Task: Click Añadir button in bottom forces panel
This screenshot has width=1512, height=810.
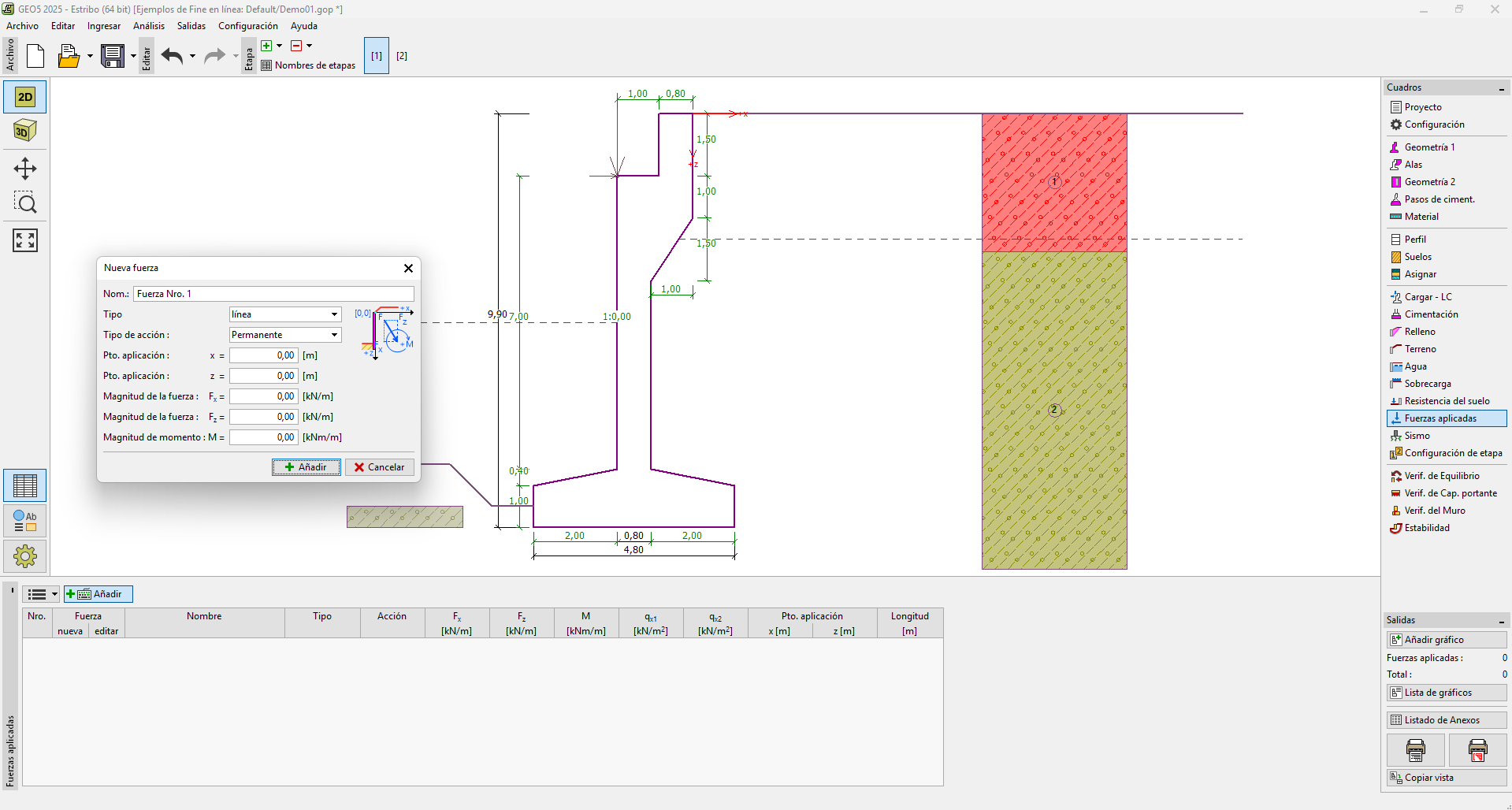Action: point(98,594)
